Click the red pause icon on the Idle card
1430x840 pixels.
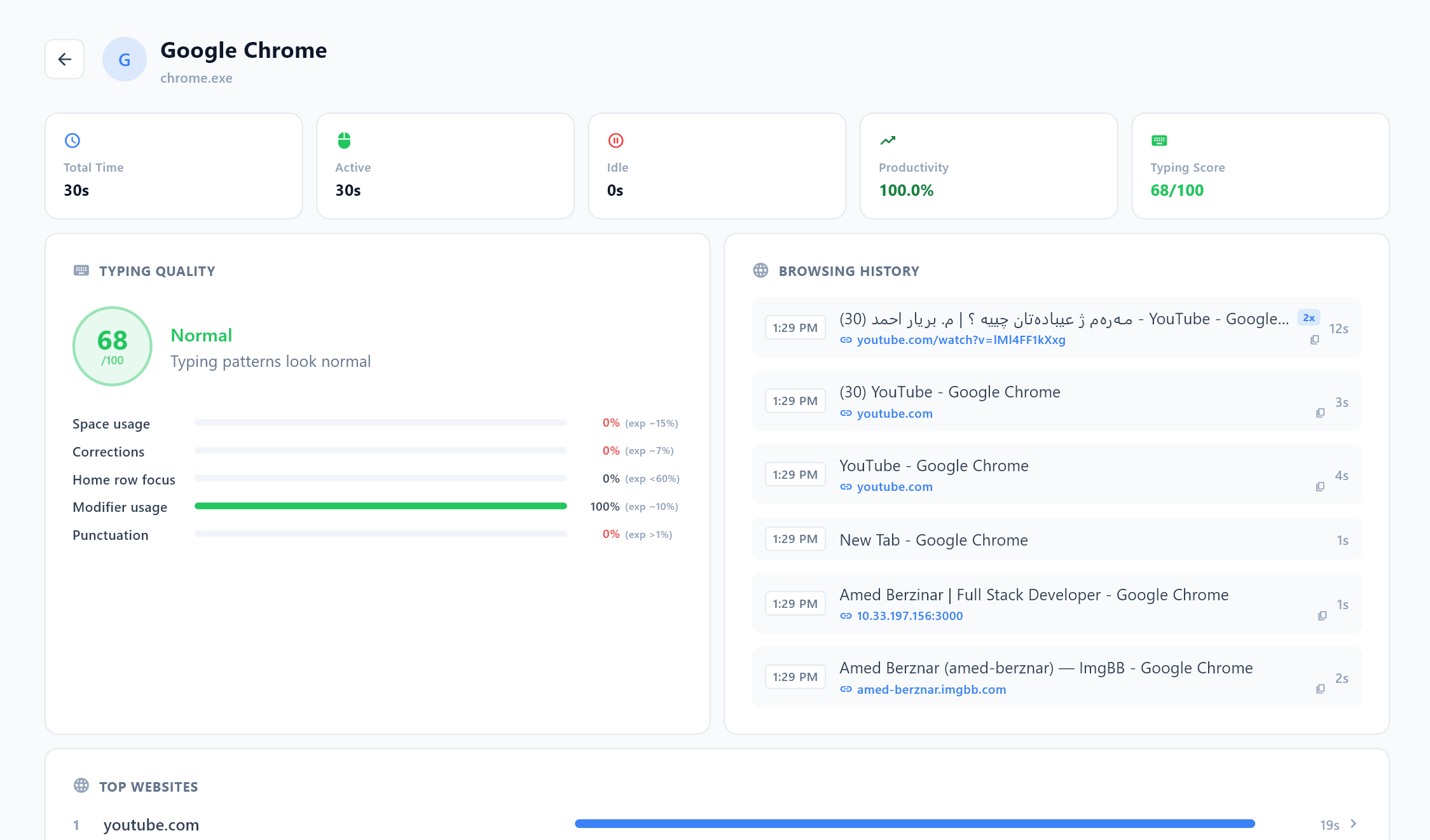tap(615, 141)
